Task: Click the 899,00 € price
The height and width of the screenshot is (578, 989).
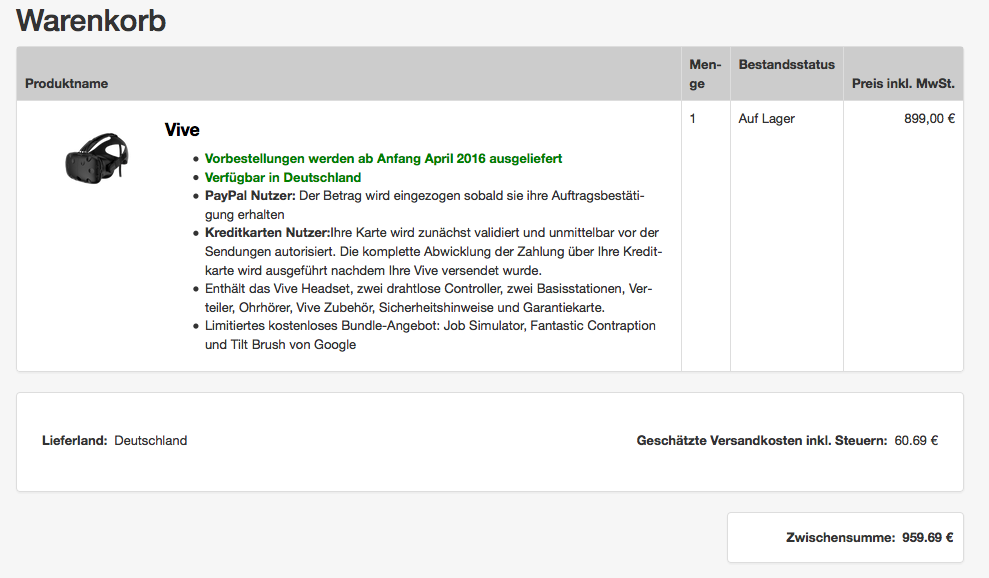Action: point(929,119)
